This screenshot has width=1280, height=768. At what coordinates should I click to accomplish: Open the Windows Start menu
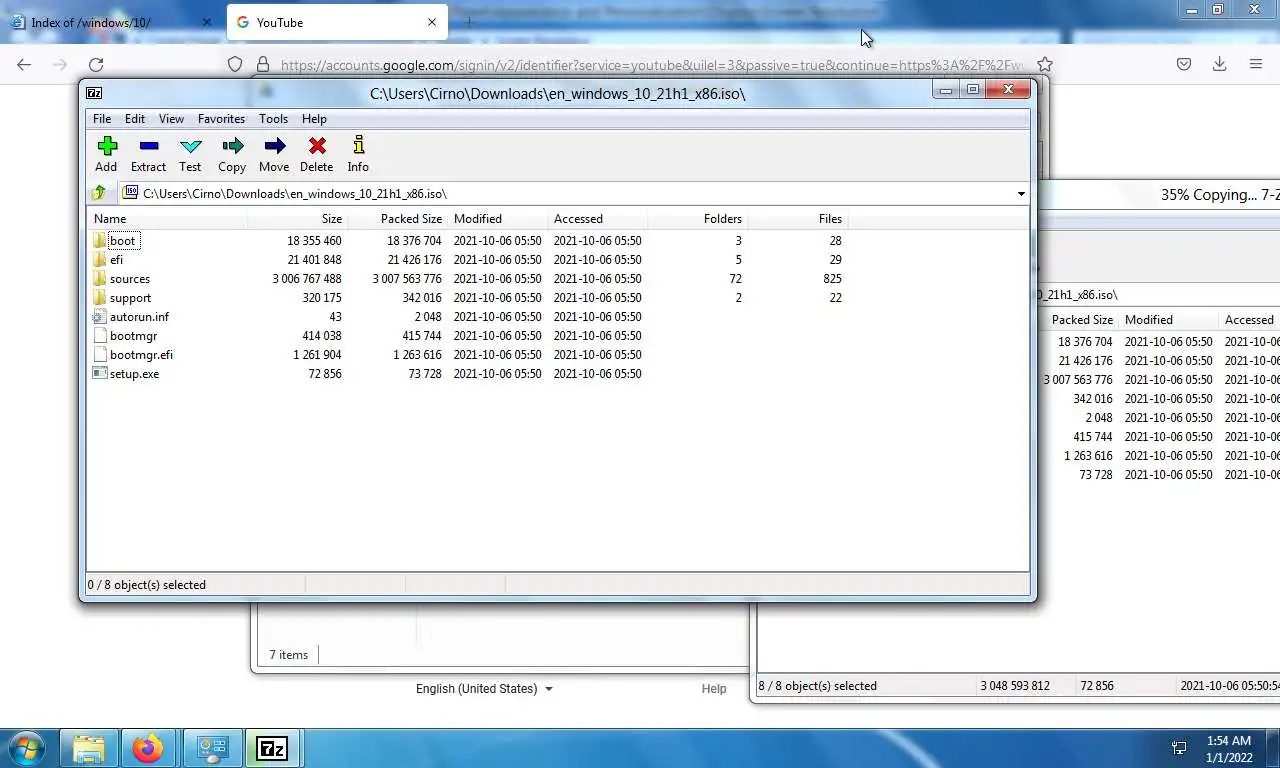click(27, 748)
